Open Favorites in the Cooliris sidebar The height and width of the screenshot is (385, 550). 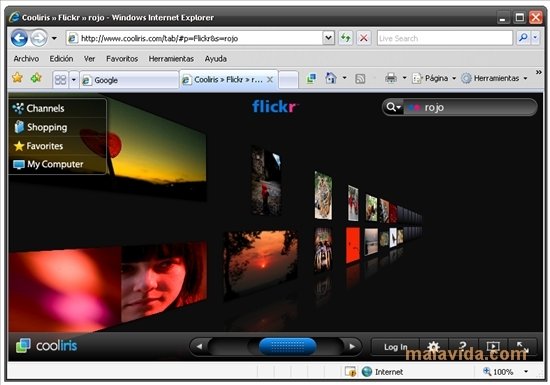tap(57, 146)
